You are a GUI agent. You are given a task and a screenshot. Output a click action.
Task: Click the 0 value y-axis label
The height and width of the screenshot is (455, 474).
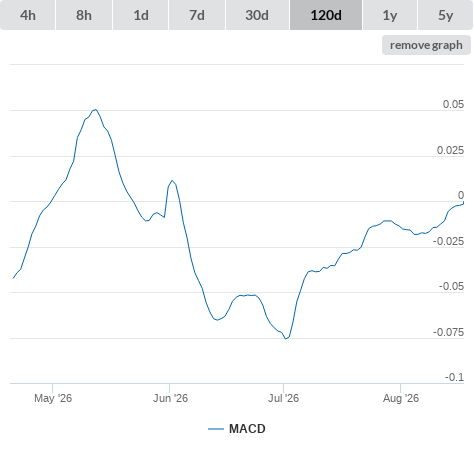pos(461,195)
